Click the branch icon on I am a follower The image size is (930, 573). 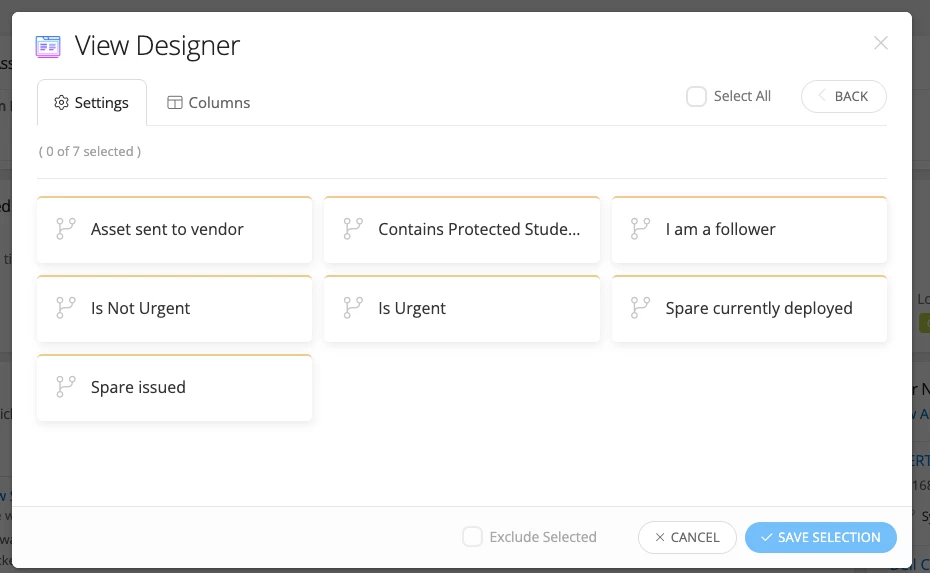[x=641, y=229]
